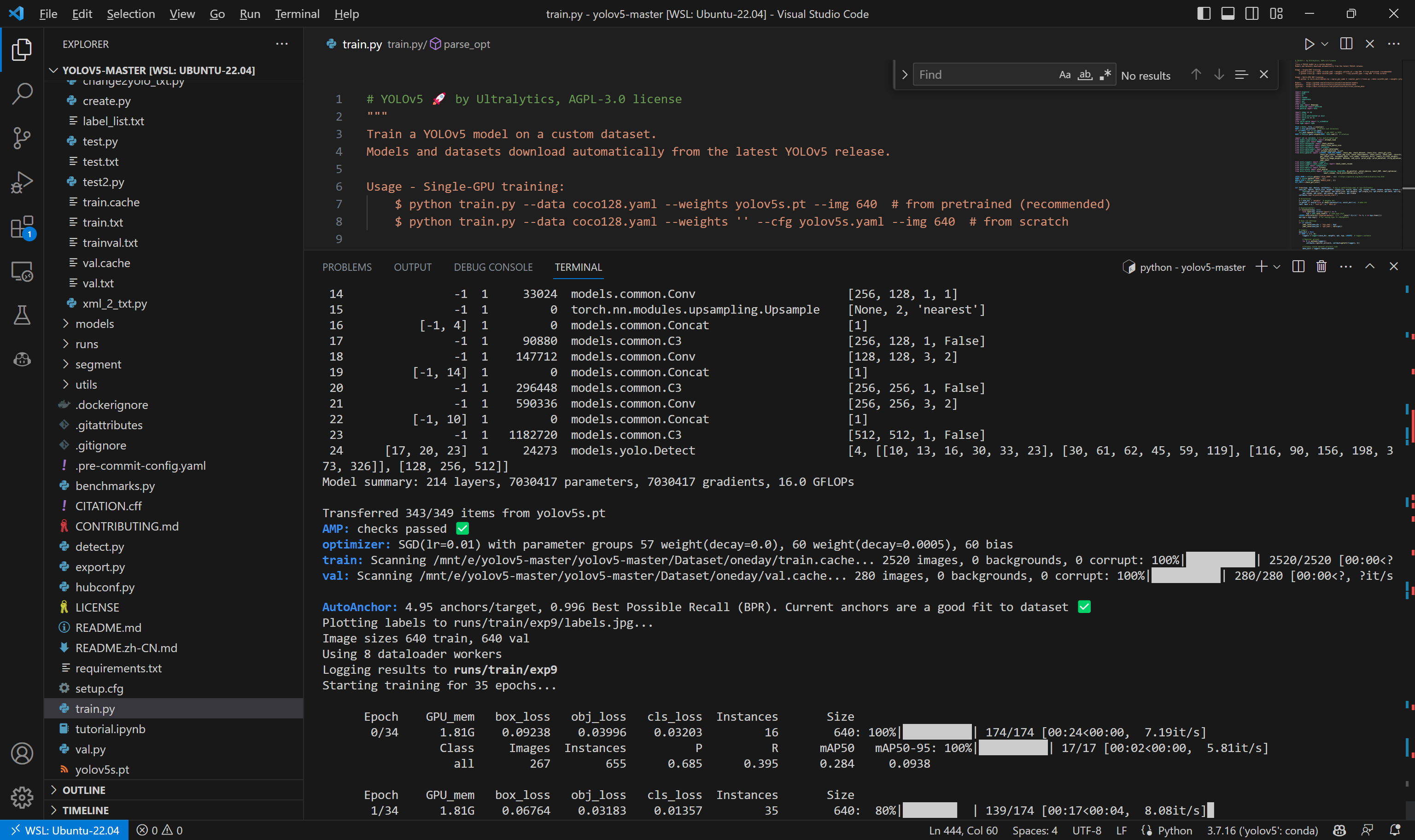This screenshot has width=1415, height=840.
Task: Expand the utils folder
Action: (x=173, y=385)
